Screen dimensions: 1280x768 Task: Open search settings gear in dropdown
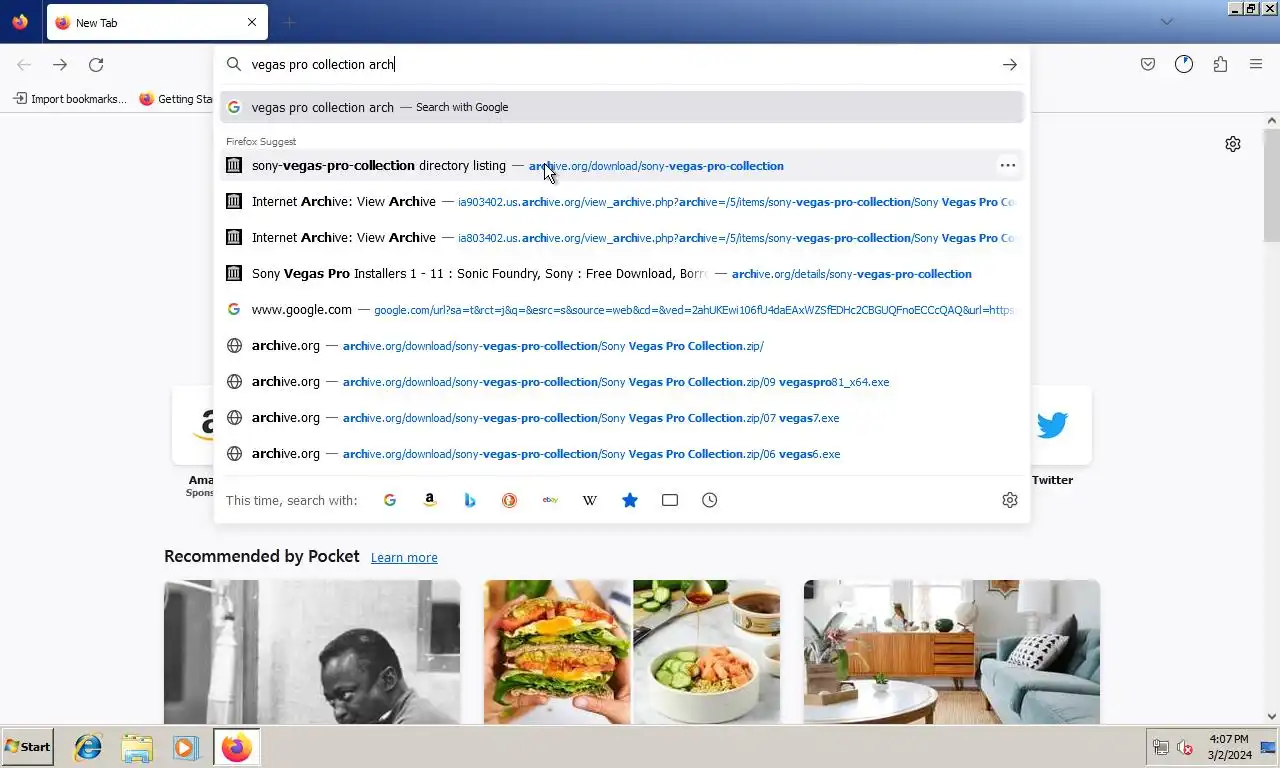pos(1010,500)
